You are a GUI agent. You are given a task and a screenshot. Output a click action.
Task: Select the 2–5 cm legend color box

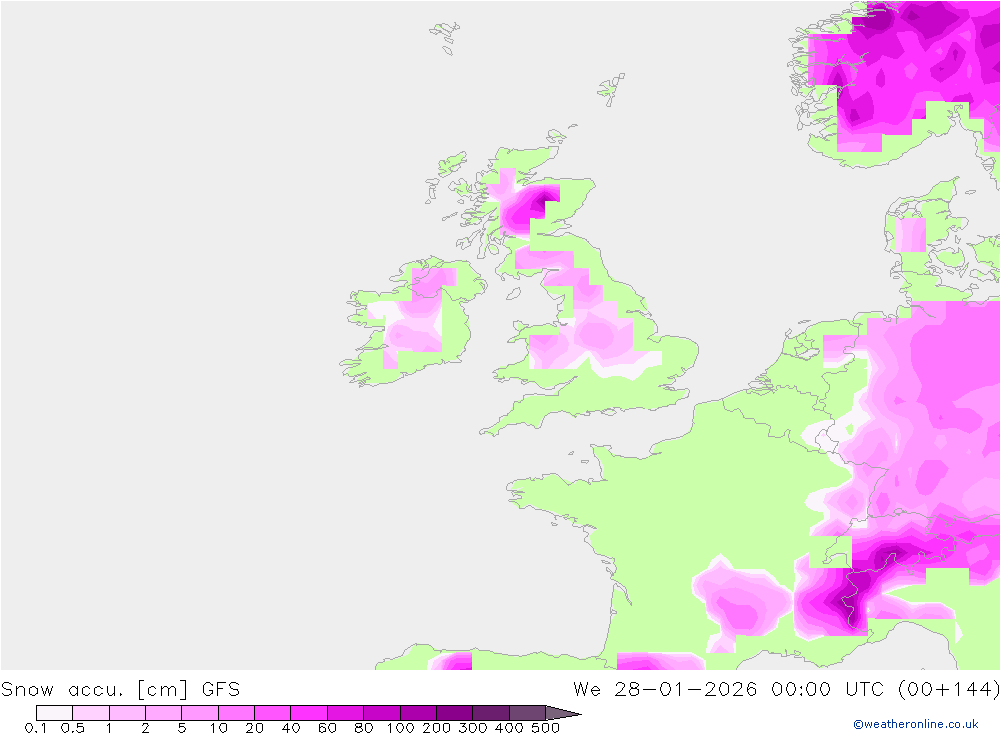point(164,713)
